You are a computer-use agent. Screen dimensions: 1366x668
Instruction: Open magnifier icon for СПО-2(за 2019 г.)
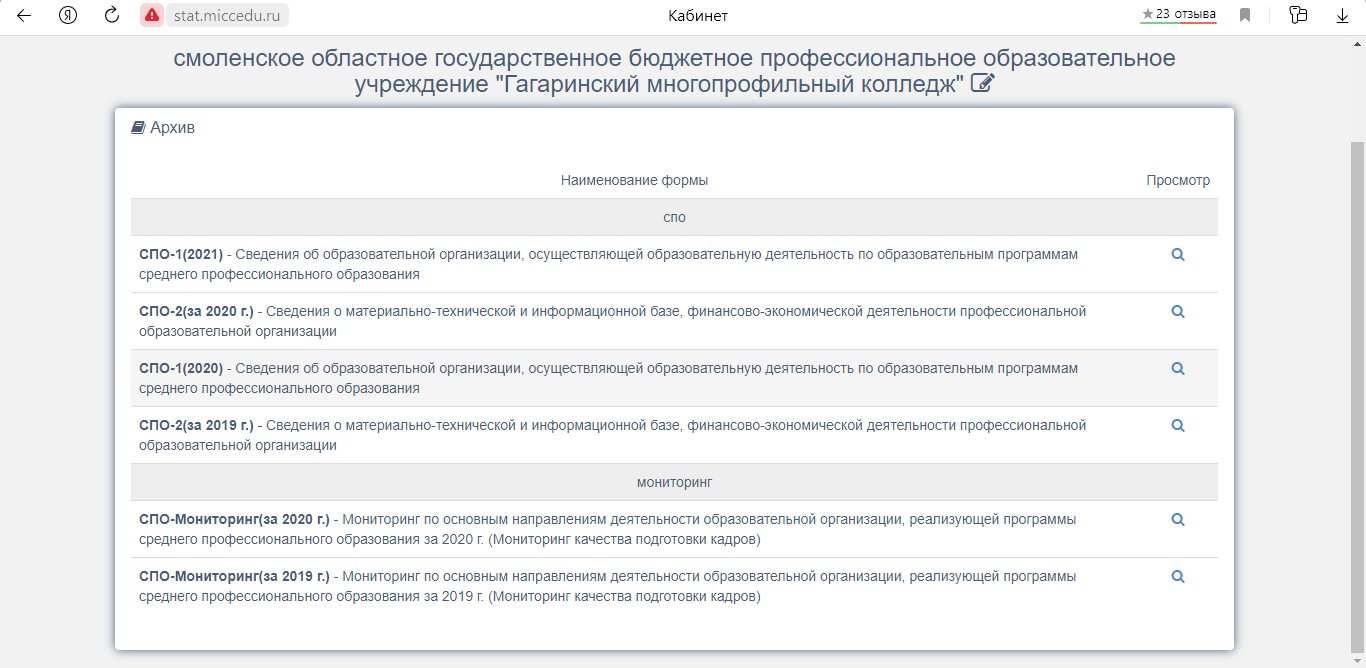1178,426
